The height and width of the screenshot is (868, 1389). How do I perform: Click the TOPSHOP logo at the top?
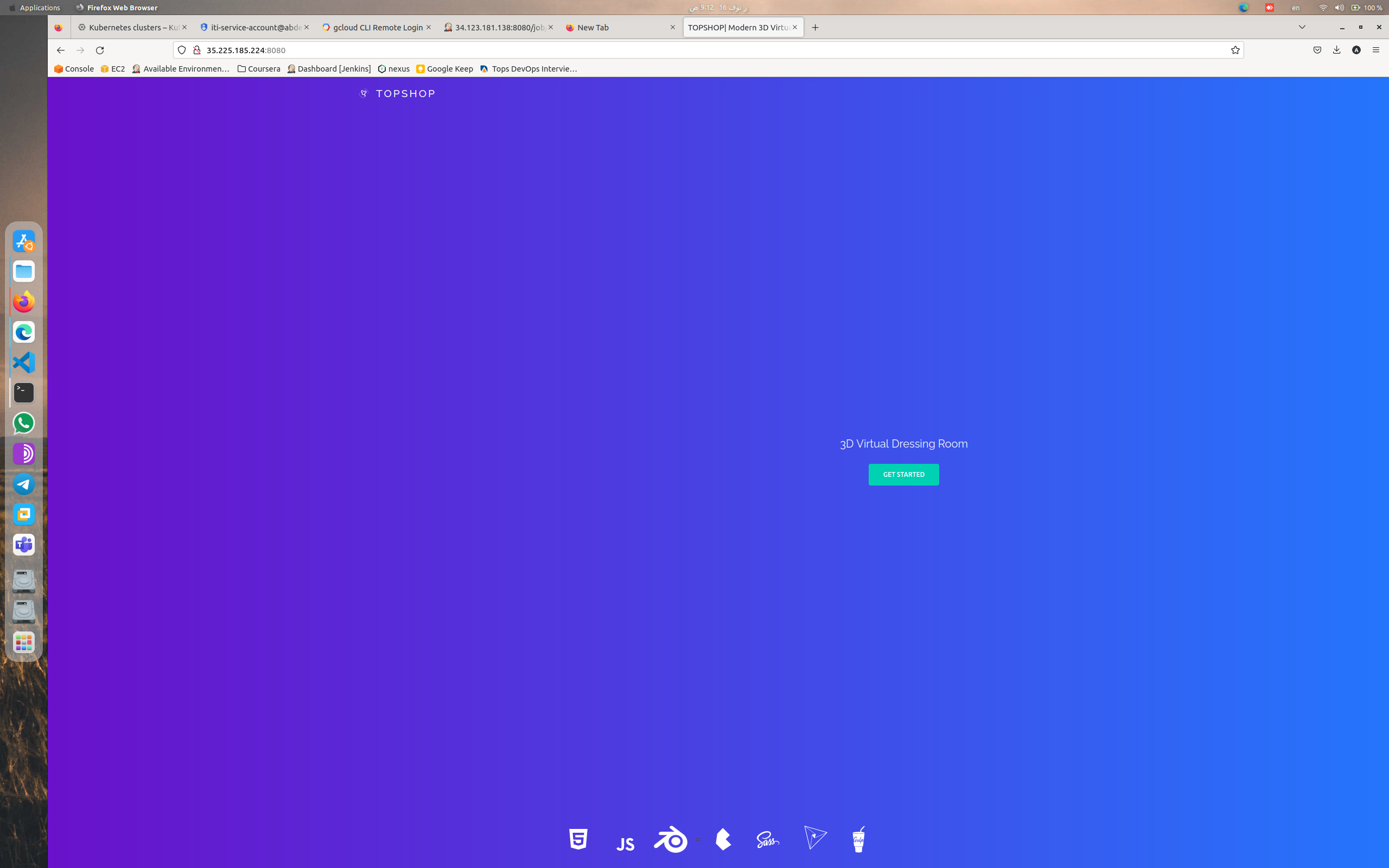tap(397, 93)
